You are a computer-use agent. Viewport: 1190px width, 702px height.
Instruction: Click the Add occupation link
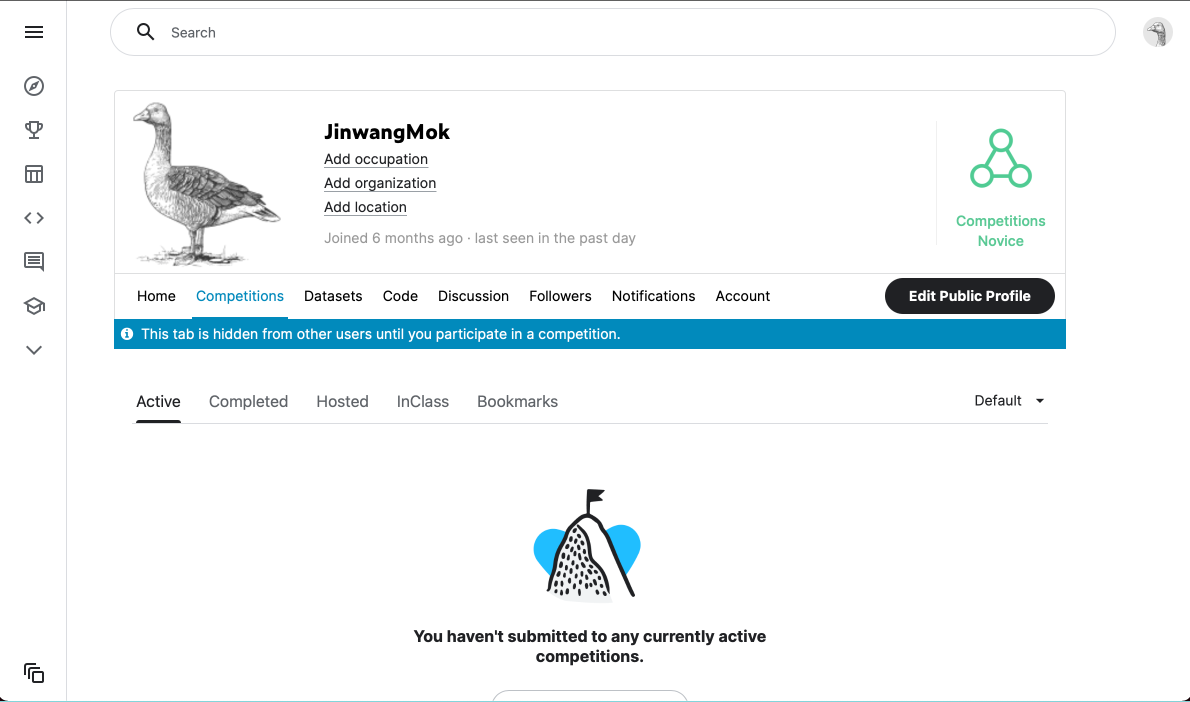click(x=376, y=159)
